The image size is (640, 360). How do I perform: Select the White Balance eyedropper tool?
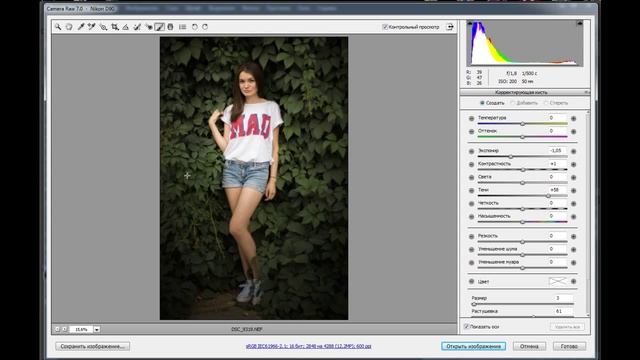pos(81,27)
